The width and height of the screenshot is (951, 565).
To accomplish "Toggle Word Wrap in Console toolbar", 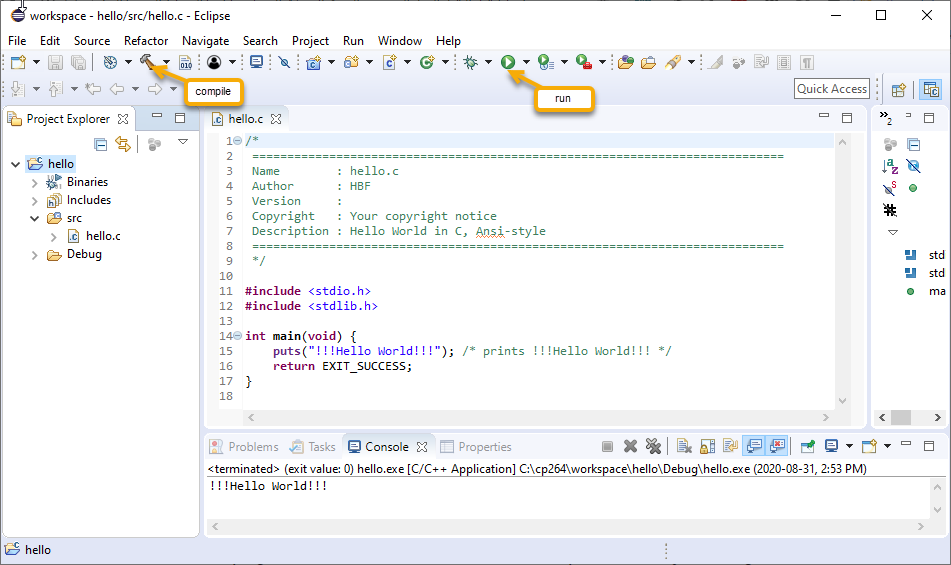I will click(x=731, y=446).
